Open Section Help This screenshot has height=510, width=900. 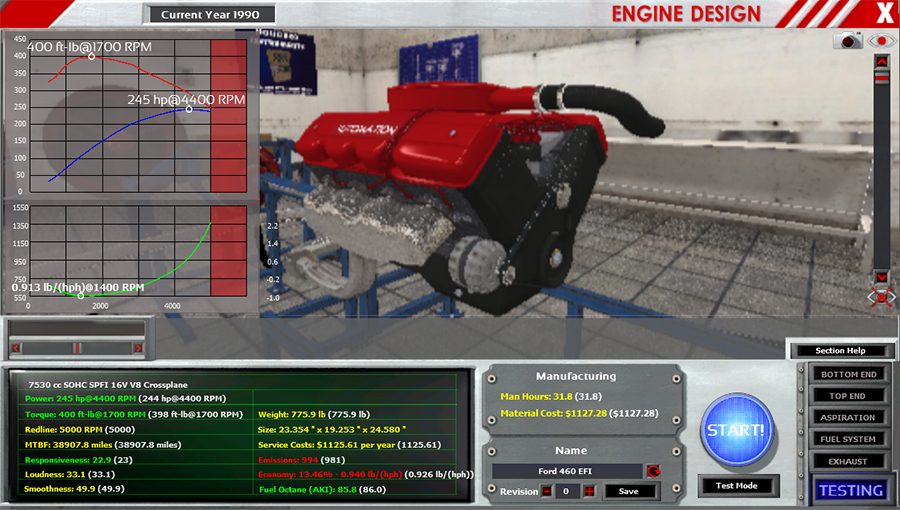pyautogui.click(x=840, y=351)
